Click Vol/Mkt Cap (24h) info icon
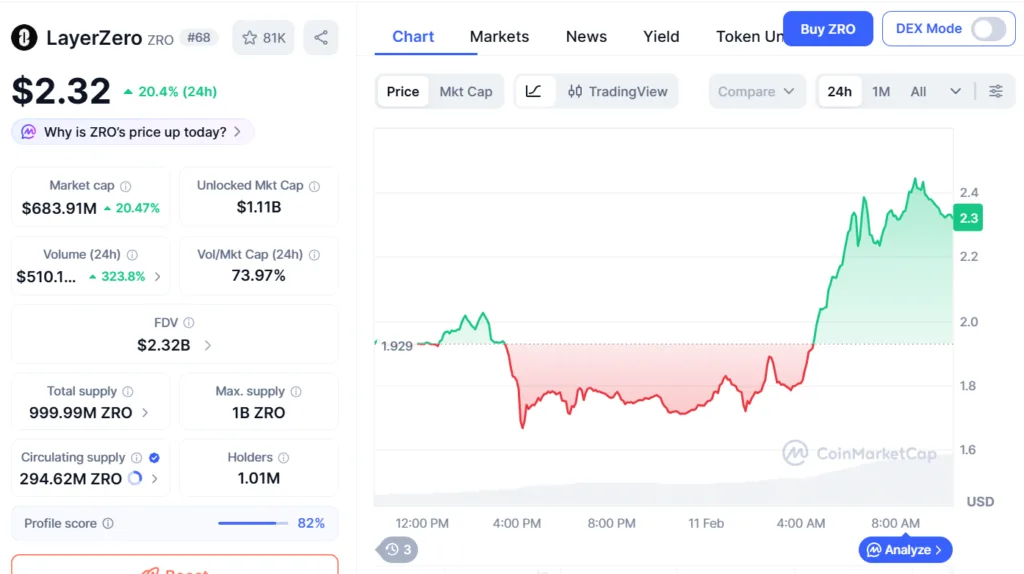 314,255
